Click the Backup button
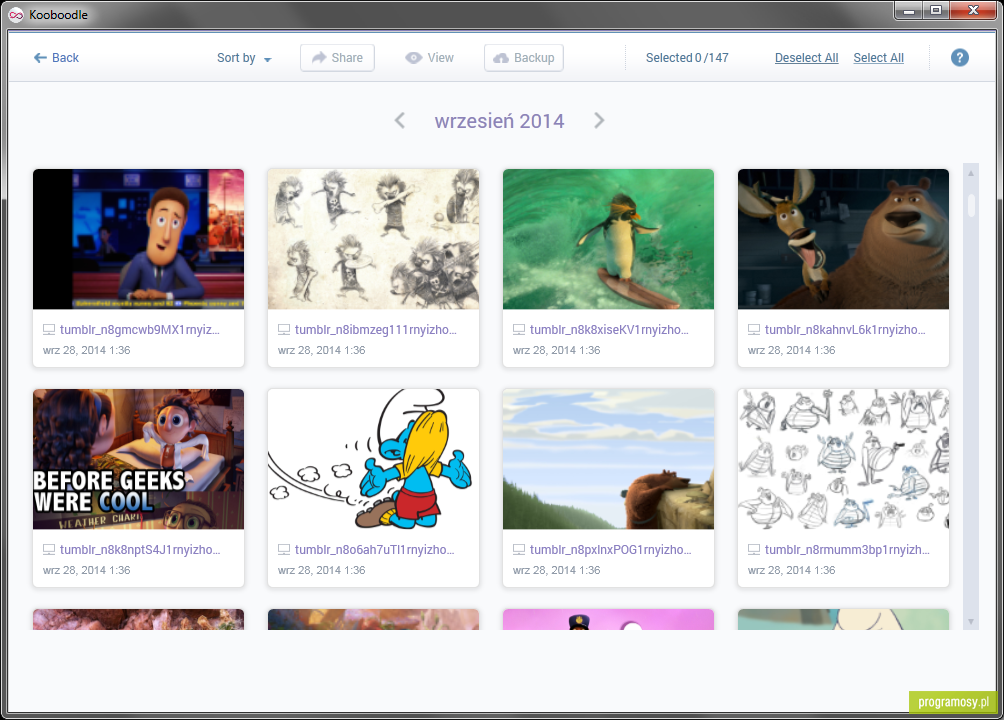The image size is (1004, 720). pyautogui.click(x=524, y=58)
